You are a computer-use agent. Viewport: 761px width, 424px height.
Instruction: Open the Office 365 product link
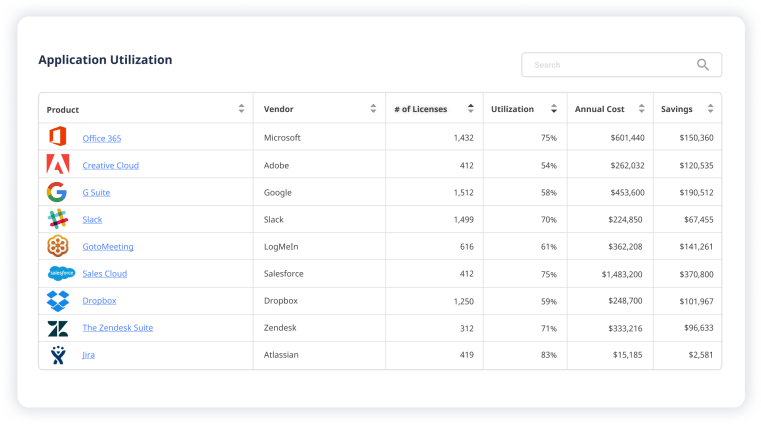click(x=102, y=138)
